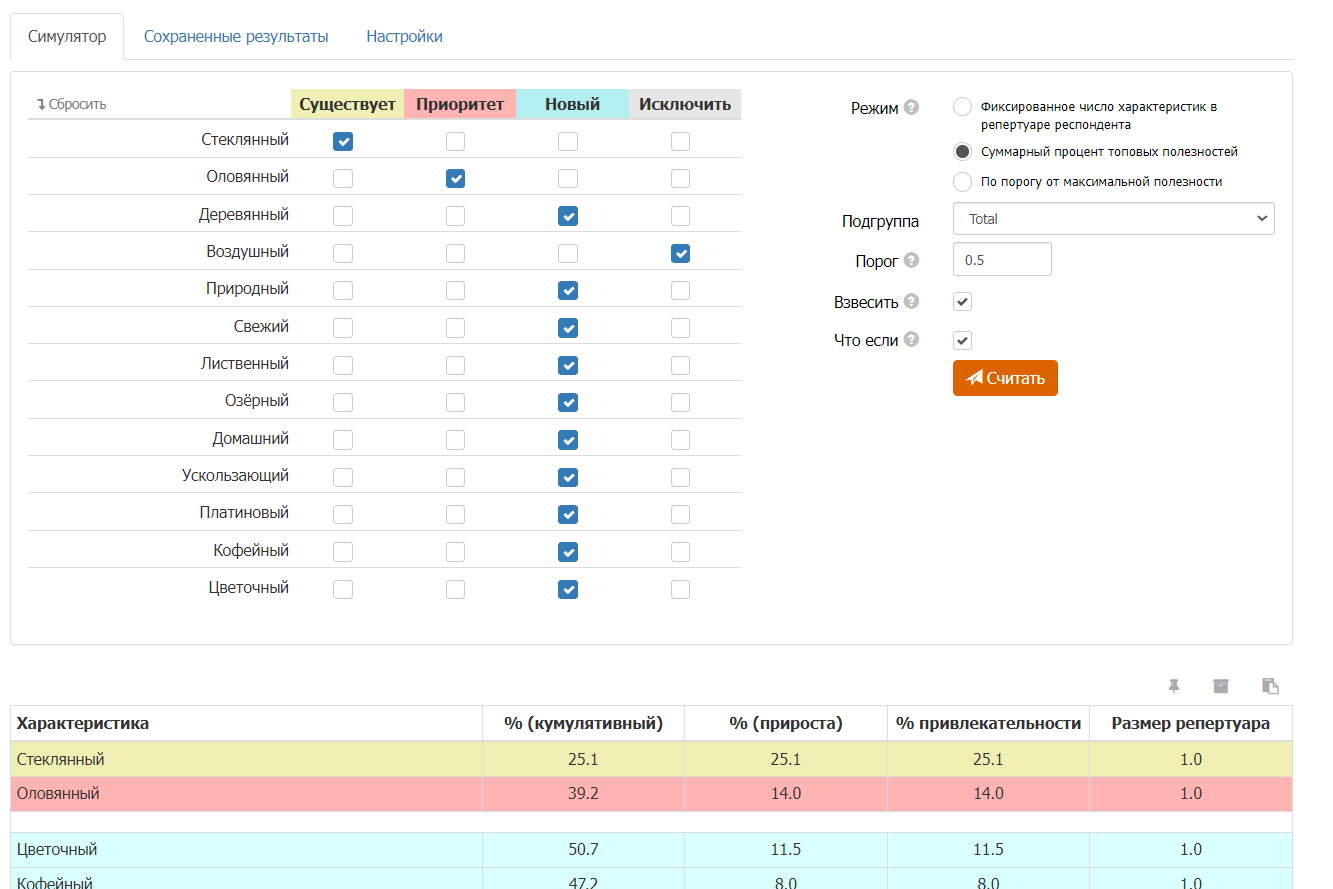Image resolution: width=1333 pixels, height=889 pixels.
Task: Select Стеклянный row in the results table
Action: pos(651,760)
